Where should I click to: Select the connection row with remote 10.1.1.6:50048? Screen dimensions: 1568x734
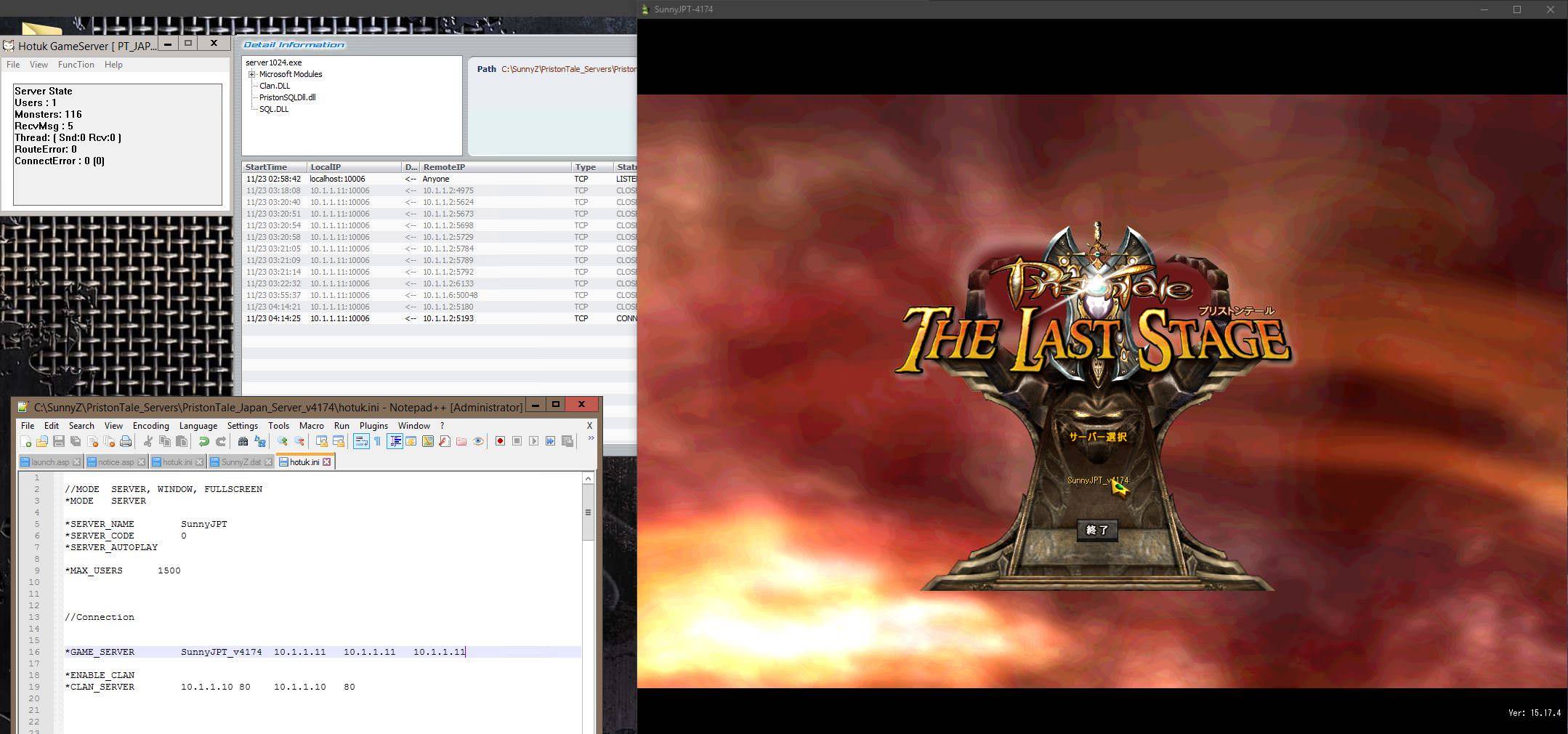[440, 295]
